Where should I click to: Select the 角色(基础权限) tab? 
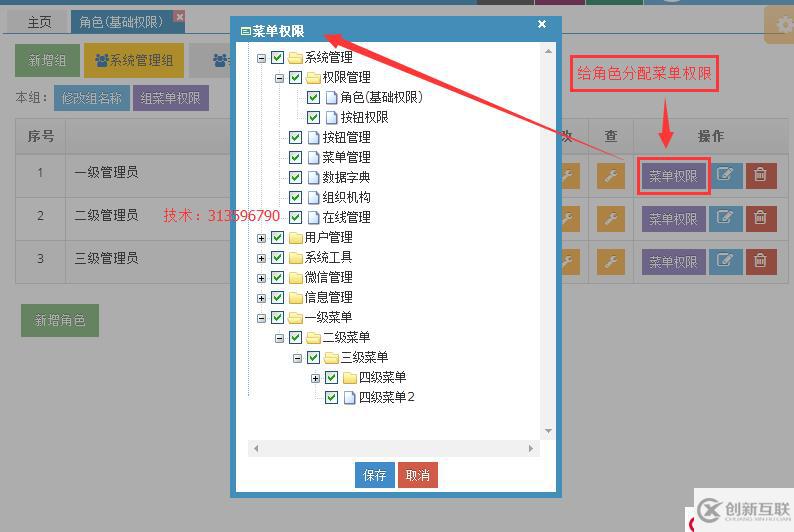(122, 22)
